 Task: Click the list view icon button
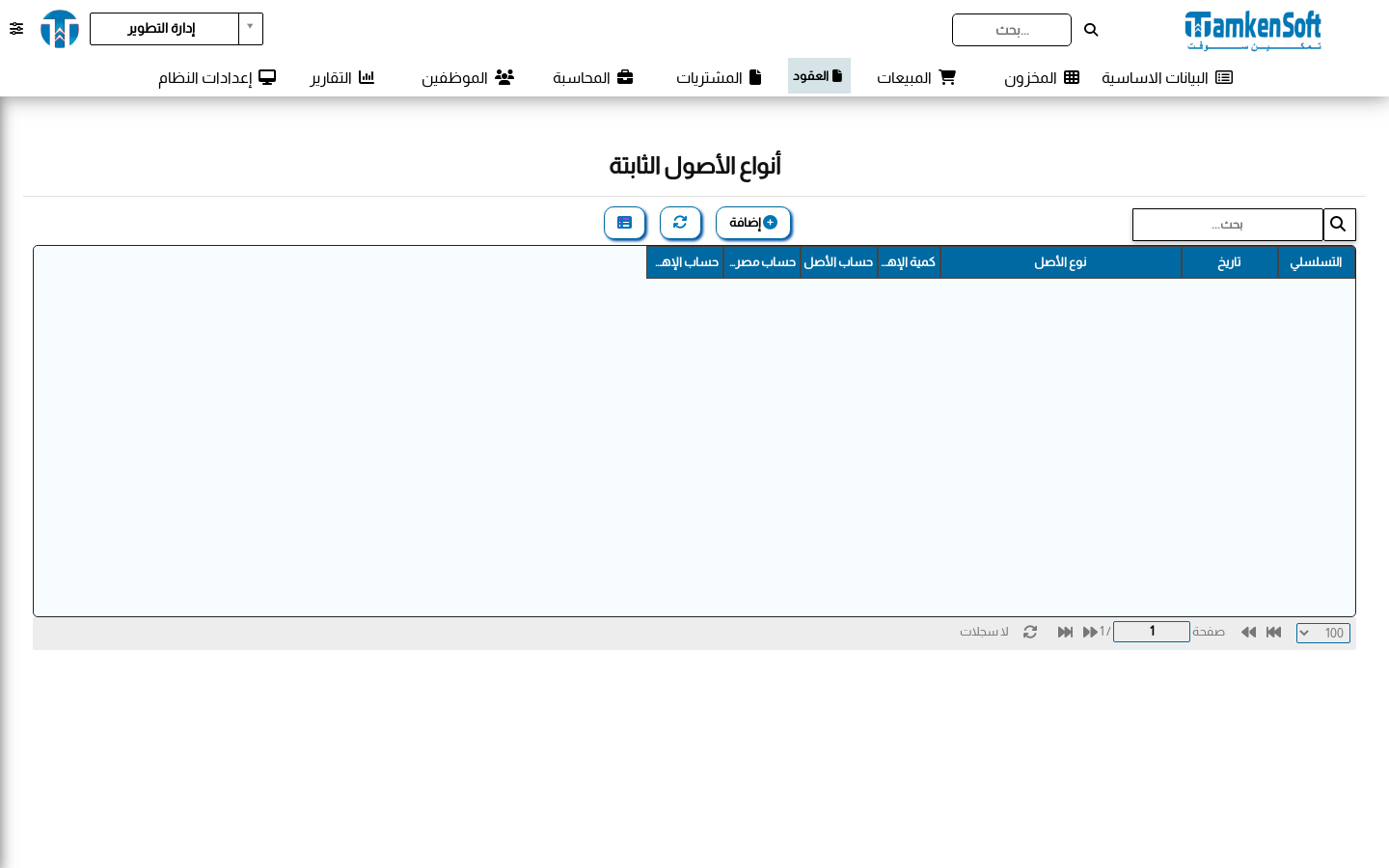point(624,223)
